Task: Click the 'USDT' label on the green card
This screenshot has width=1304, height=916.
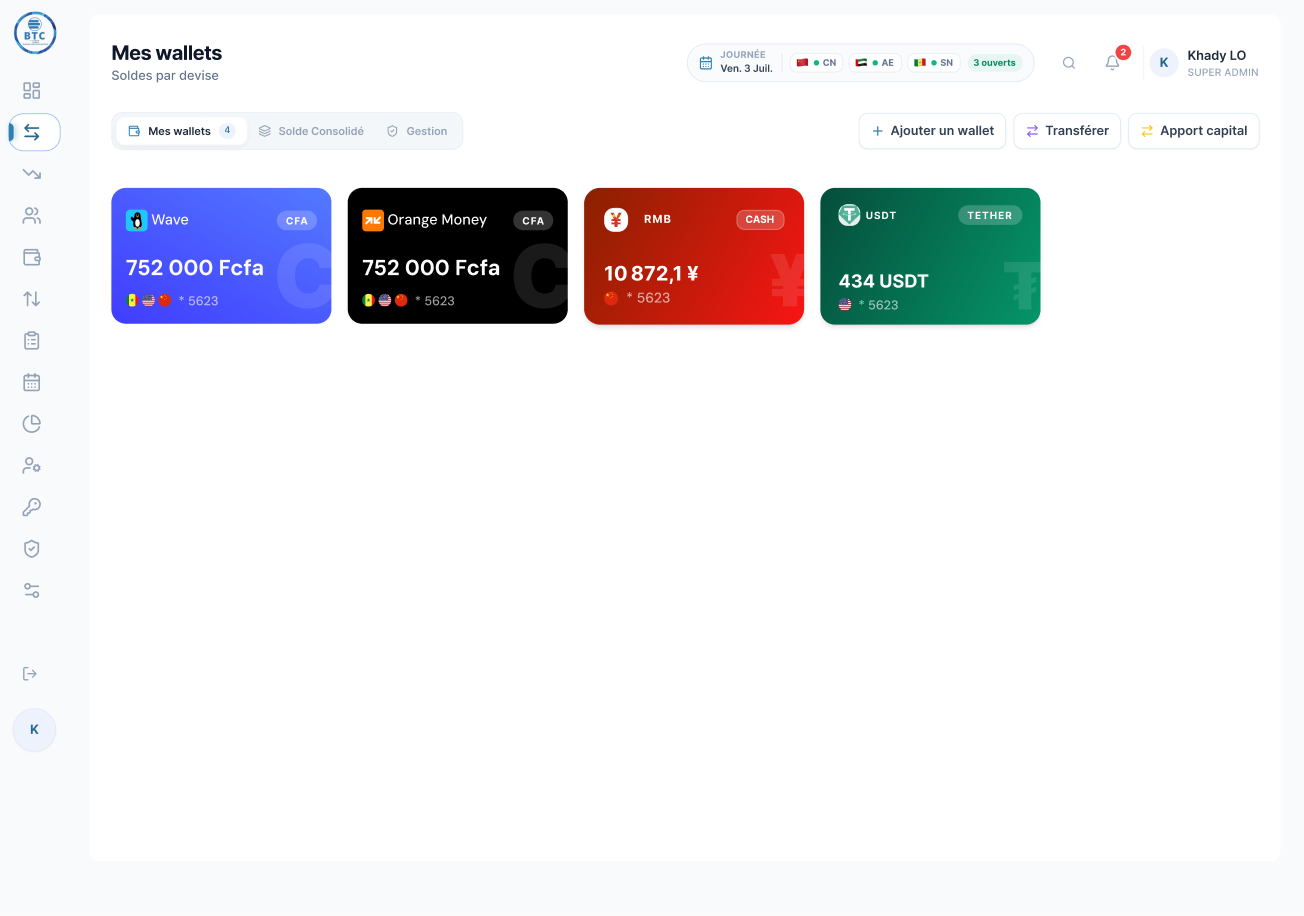Action: (x=881, y=215)
